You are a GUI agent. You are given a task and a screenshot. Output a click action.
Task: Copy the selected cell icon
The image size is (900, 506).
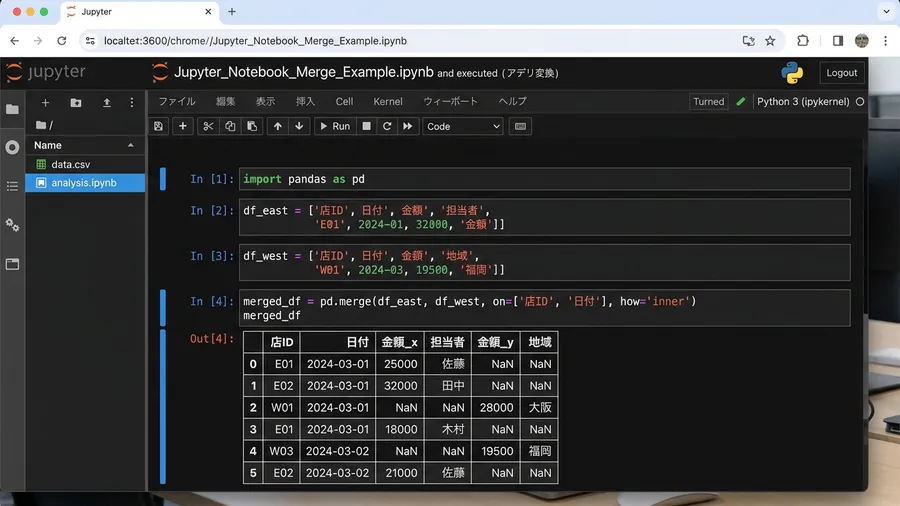[230, 126]
